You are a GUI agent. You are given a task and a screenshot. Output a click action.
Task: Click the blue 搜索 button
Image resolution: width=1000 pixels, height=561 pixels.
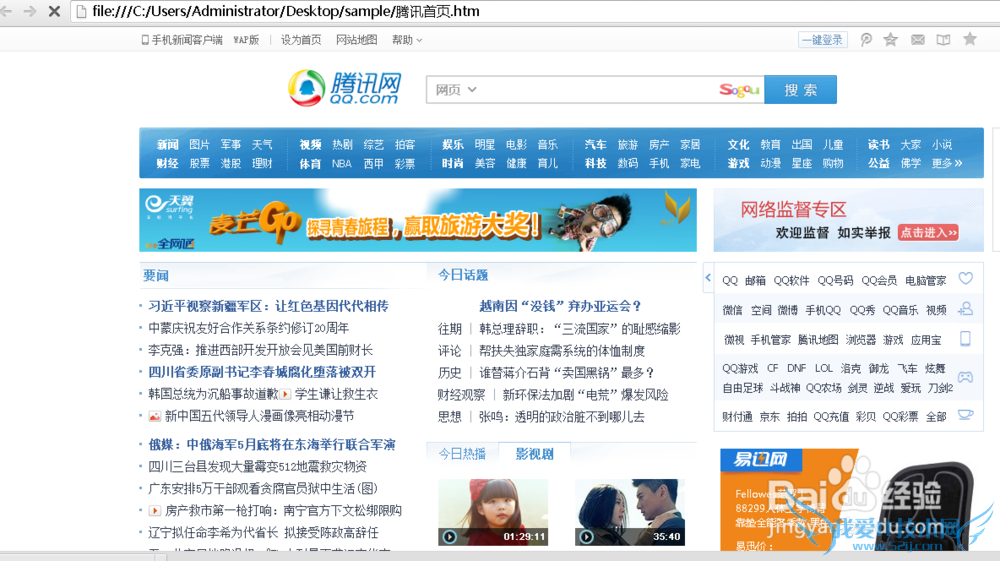[x=800, y=90]
